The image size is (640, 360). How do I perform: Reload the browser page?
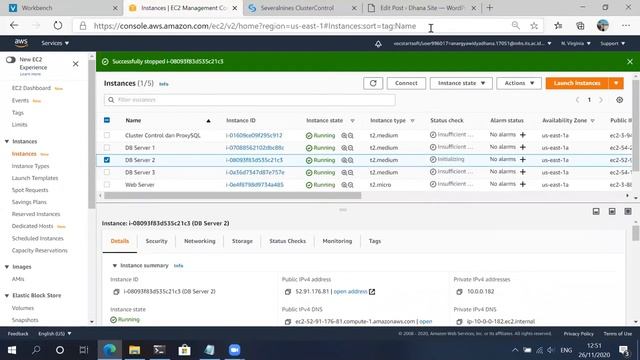(x=58, y=26)
